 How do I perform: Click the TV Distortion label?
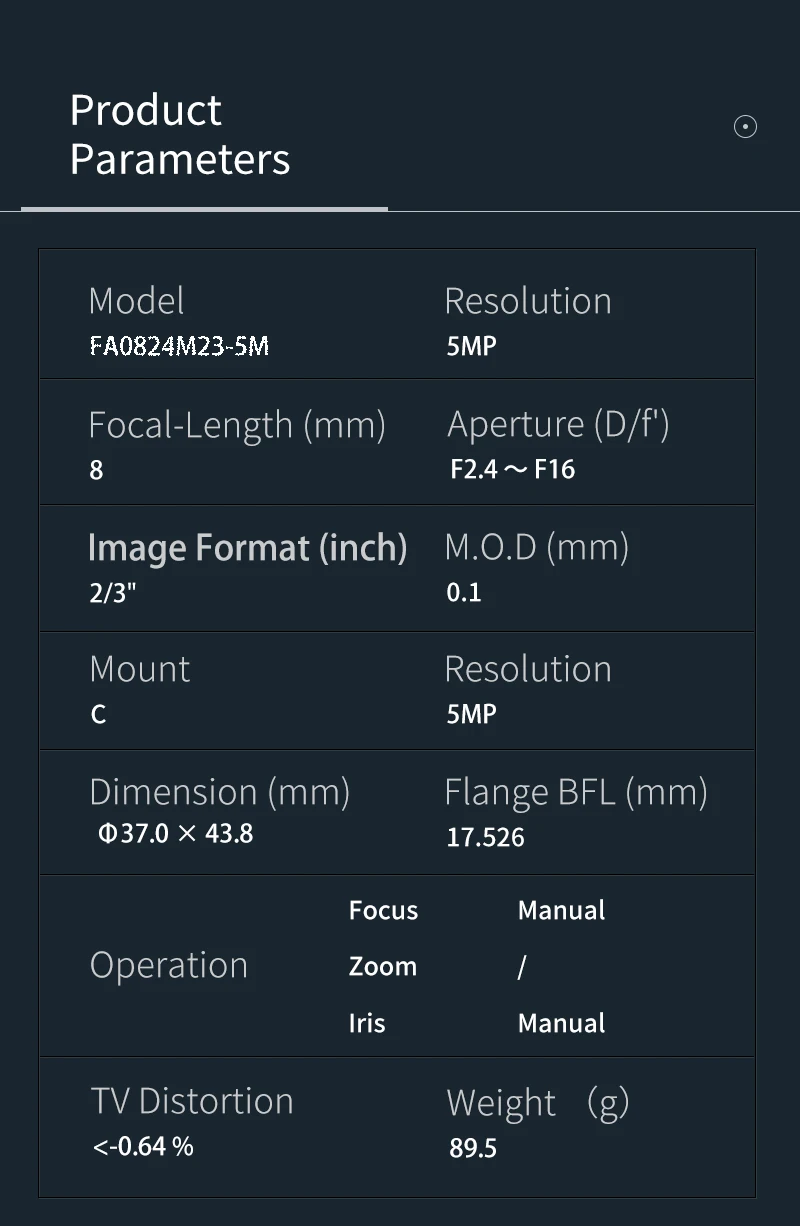191,1101
